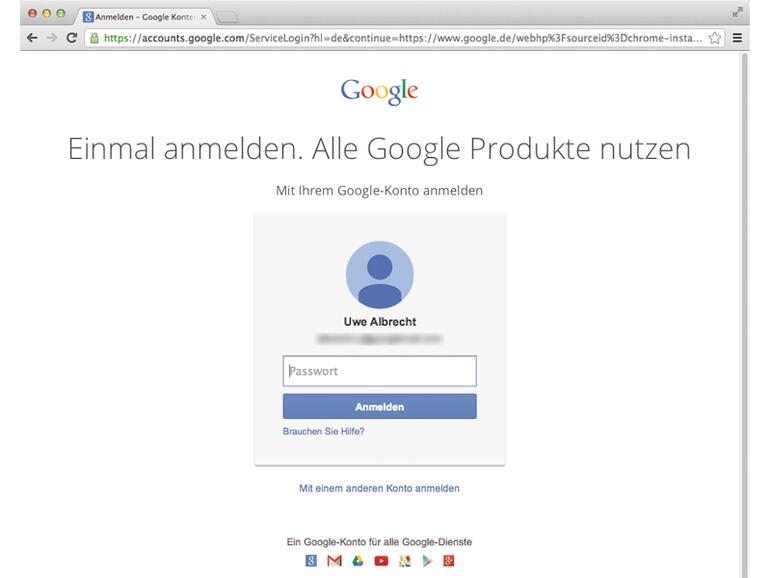Go back with the browser back arrow
This screenshot has height=578, width=770.
coord(32,38)
